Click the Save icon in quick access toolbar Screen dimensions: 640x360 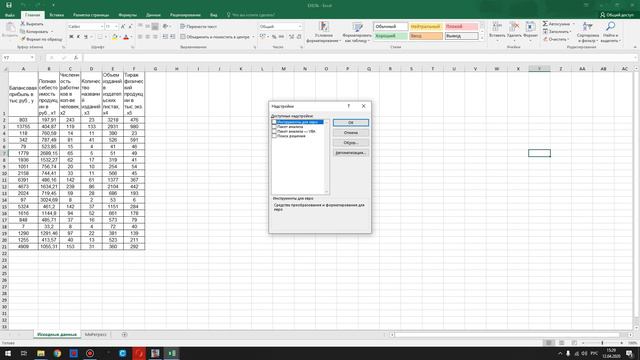[9, 5]
